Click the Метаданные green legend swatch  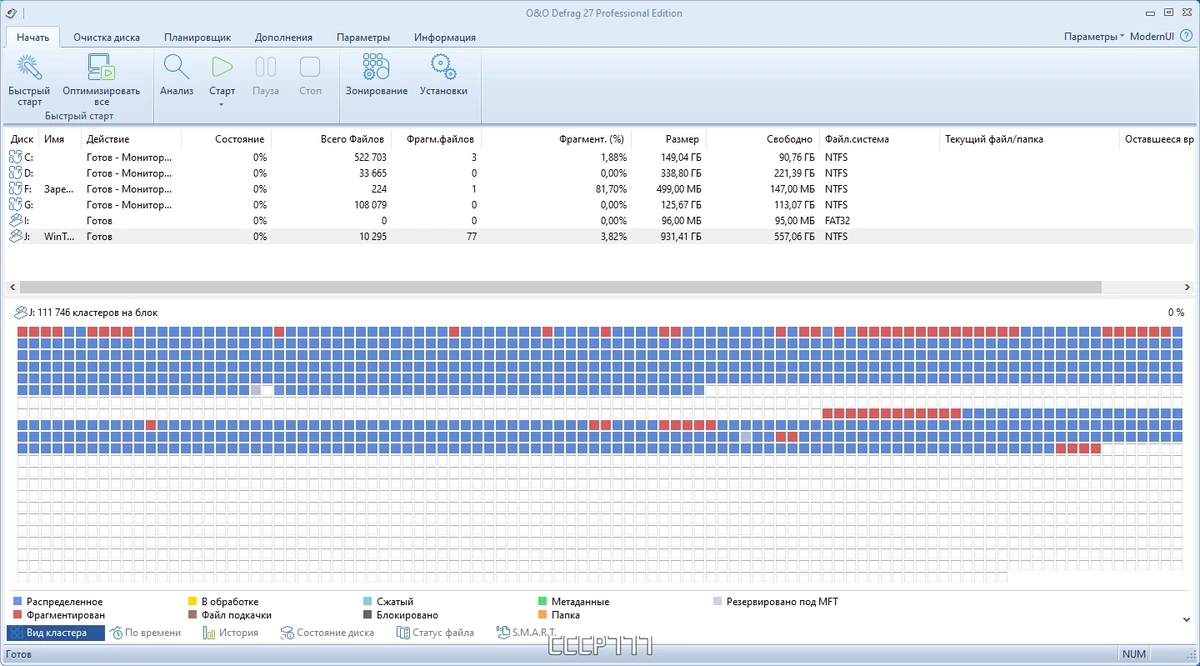click(542, 602)
